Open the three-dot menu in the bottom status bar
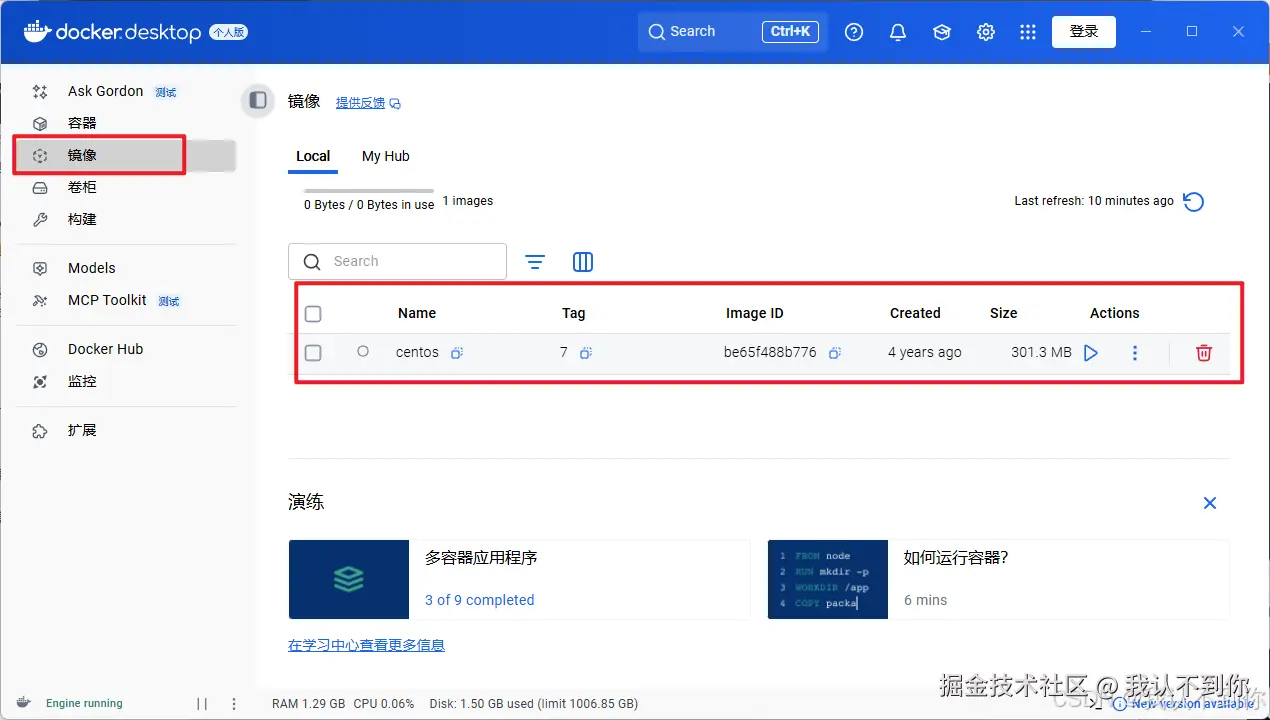Screen dimensions: 1270x720 coord(233,703)
